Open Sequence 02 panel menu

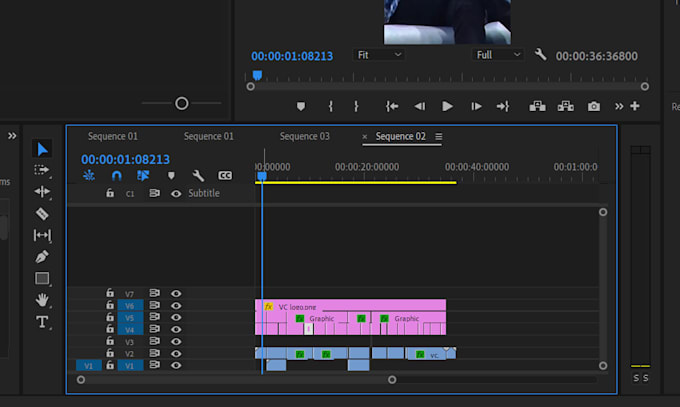(x=439, y=136)
